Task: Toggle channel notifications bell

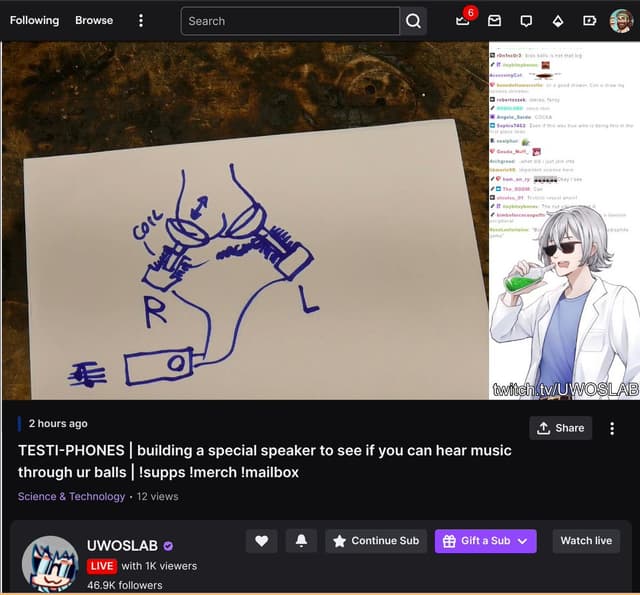Action: pos(301,541)
